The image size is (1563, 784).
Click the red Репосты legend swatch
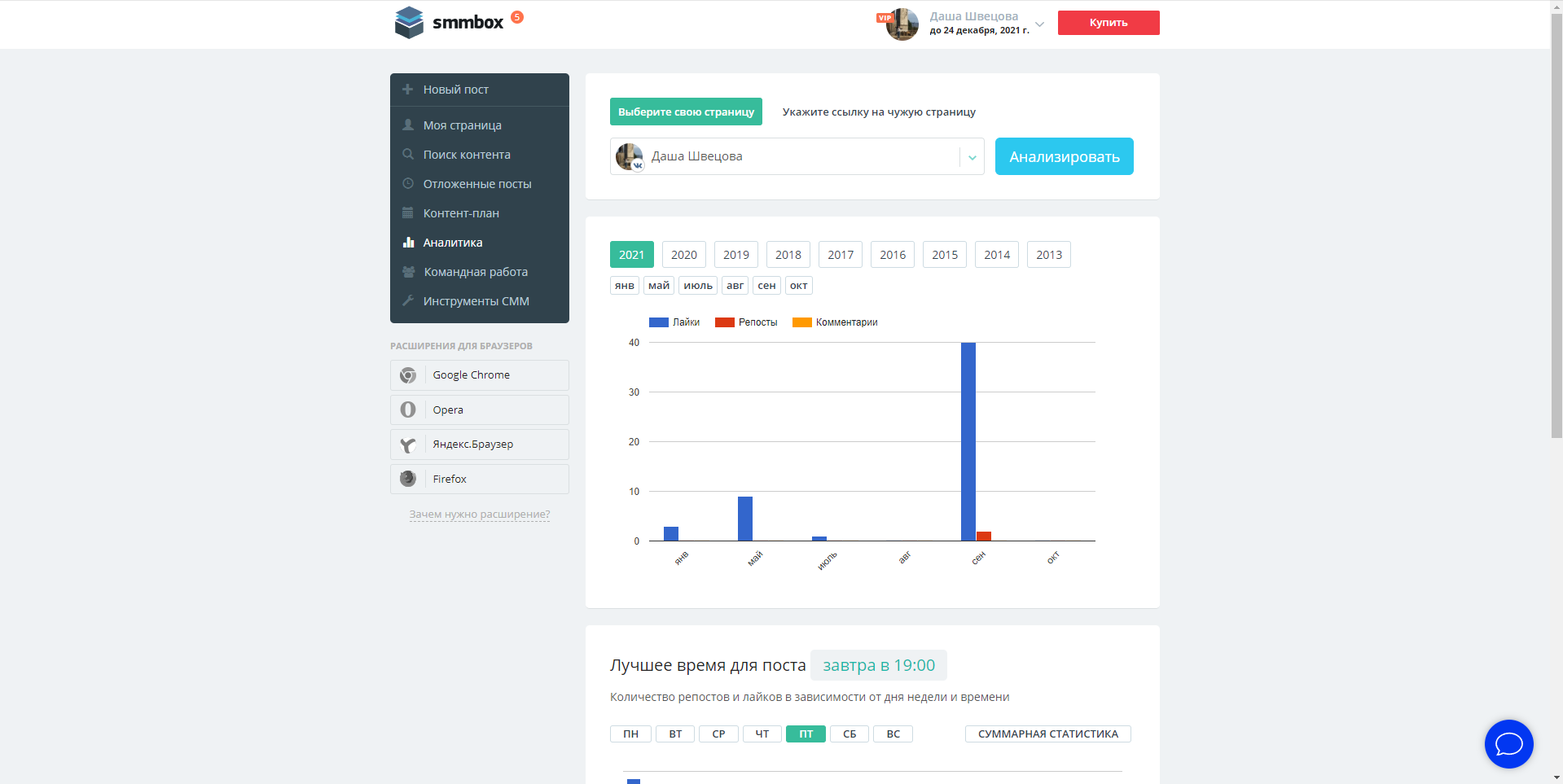[724, 322]
